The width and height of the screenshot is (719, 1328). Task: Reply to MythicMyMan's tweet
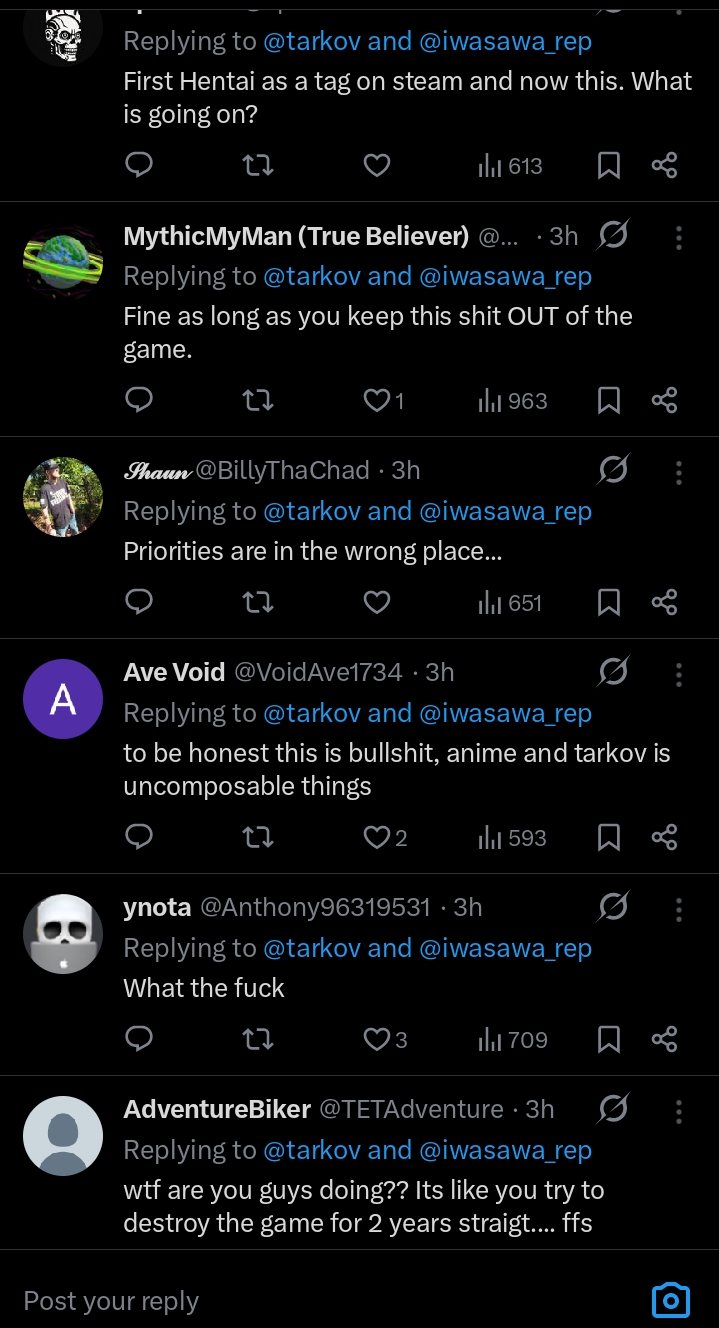[139, 401]
